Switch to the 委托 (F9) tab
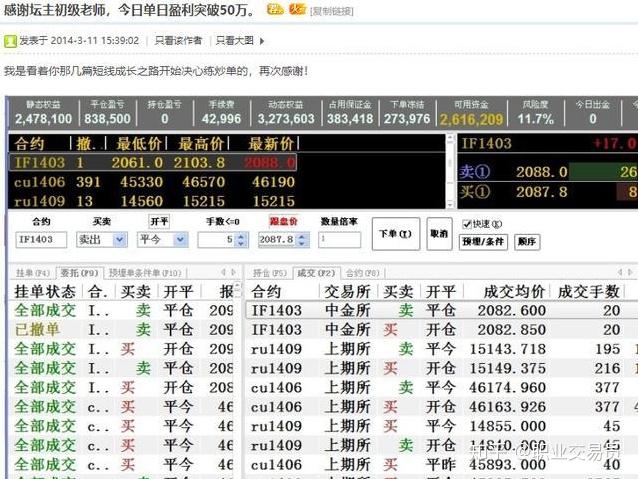 coord(80,273)
